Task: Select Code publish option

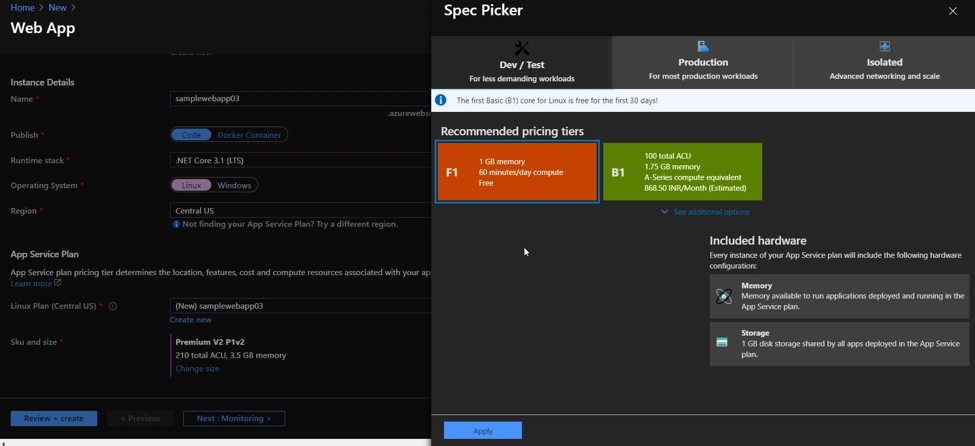Action: [191, 135]
